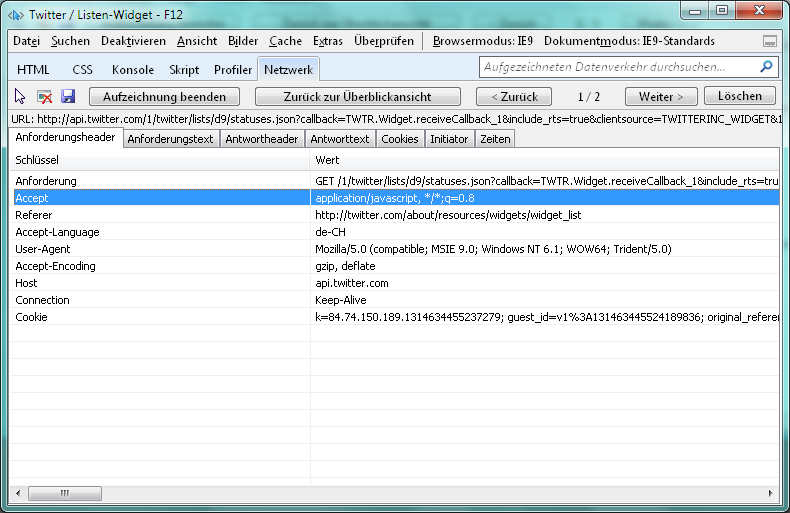The height and width of the screenshot is (513, 790).
Task: Select the Netzwerk tab
Action: (x=288, y=70)
